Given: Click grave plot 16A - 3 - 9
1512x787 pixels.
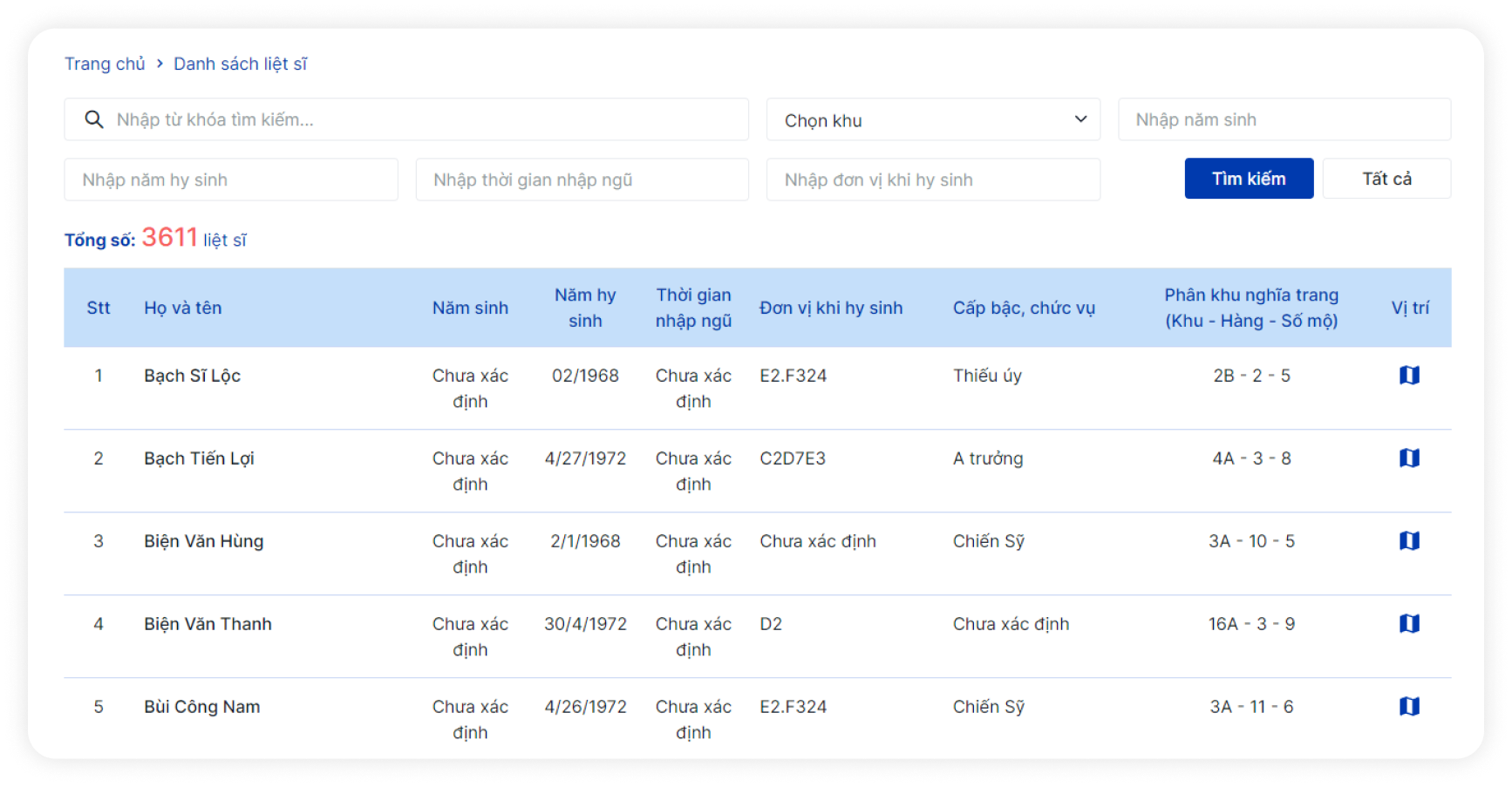Looking at the screenshot, I should pos(1251,624).
